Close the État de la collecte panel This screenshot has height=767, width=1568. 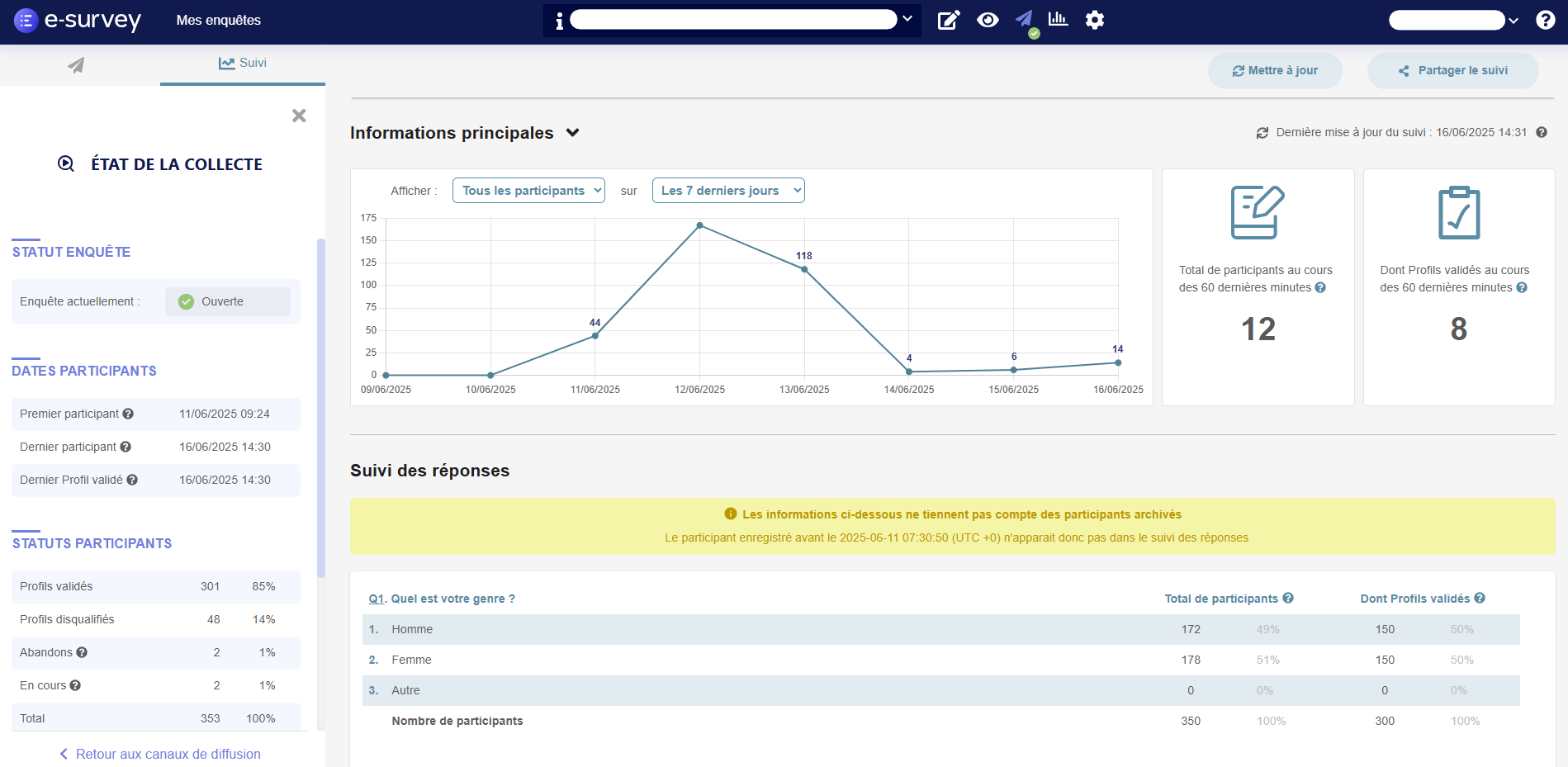(x=299, y=116)
